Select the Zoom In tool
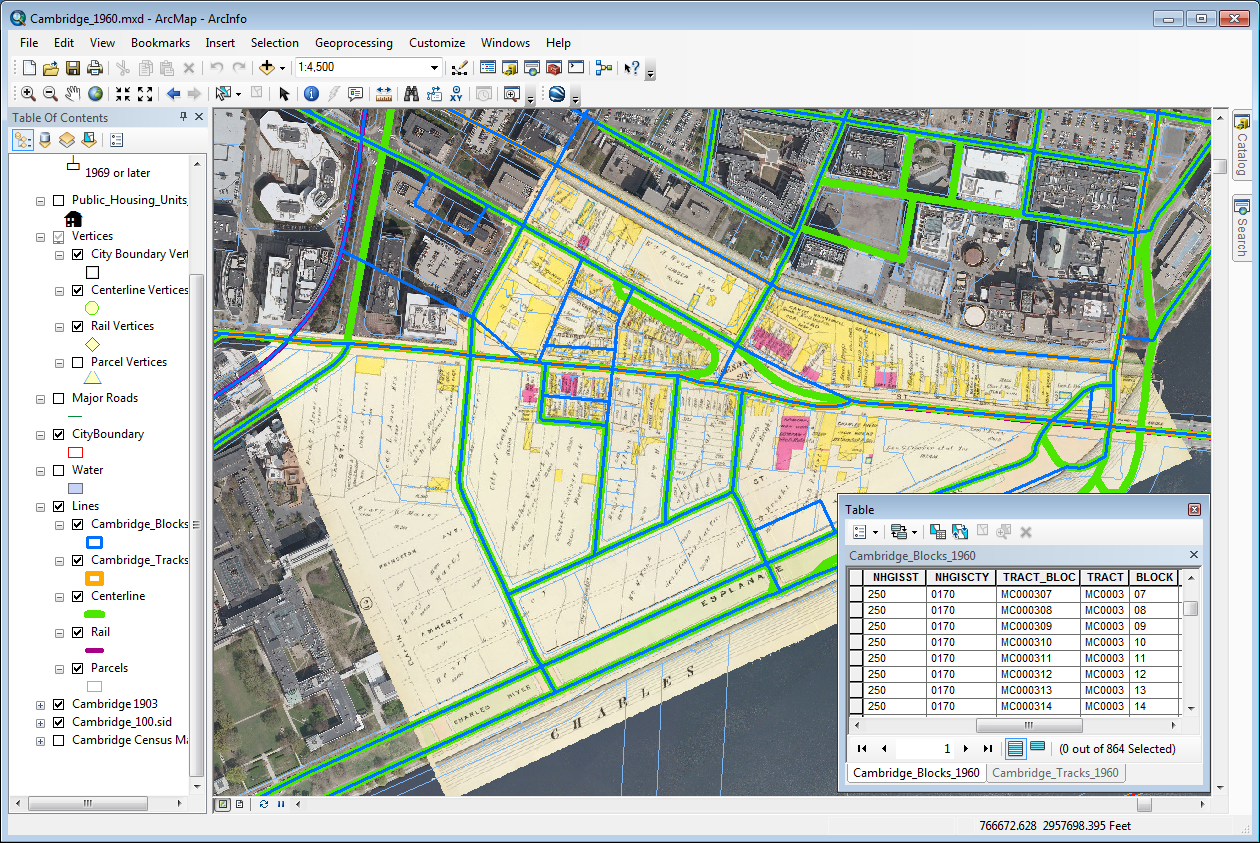This screenshot has width=1260, height=843. coord(28,94)
